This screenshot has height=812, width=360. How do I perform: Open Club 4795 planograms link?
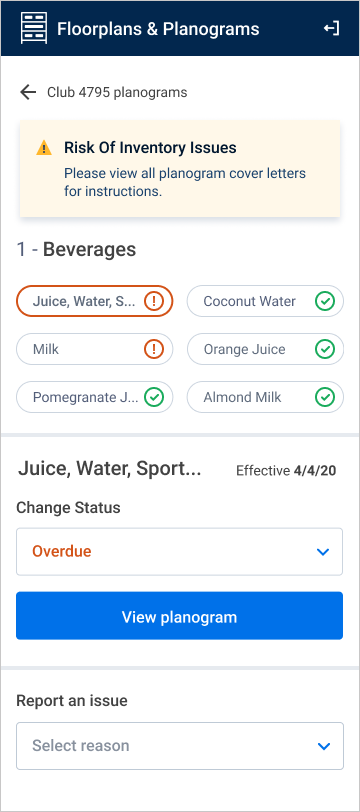coord(117,93)
